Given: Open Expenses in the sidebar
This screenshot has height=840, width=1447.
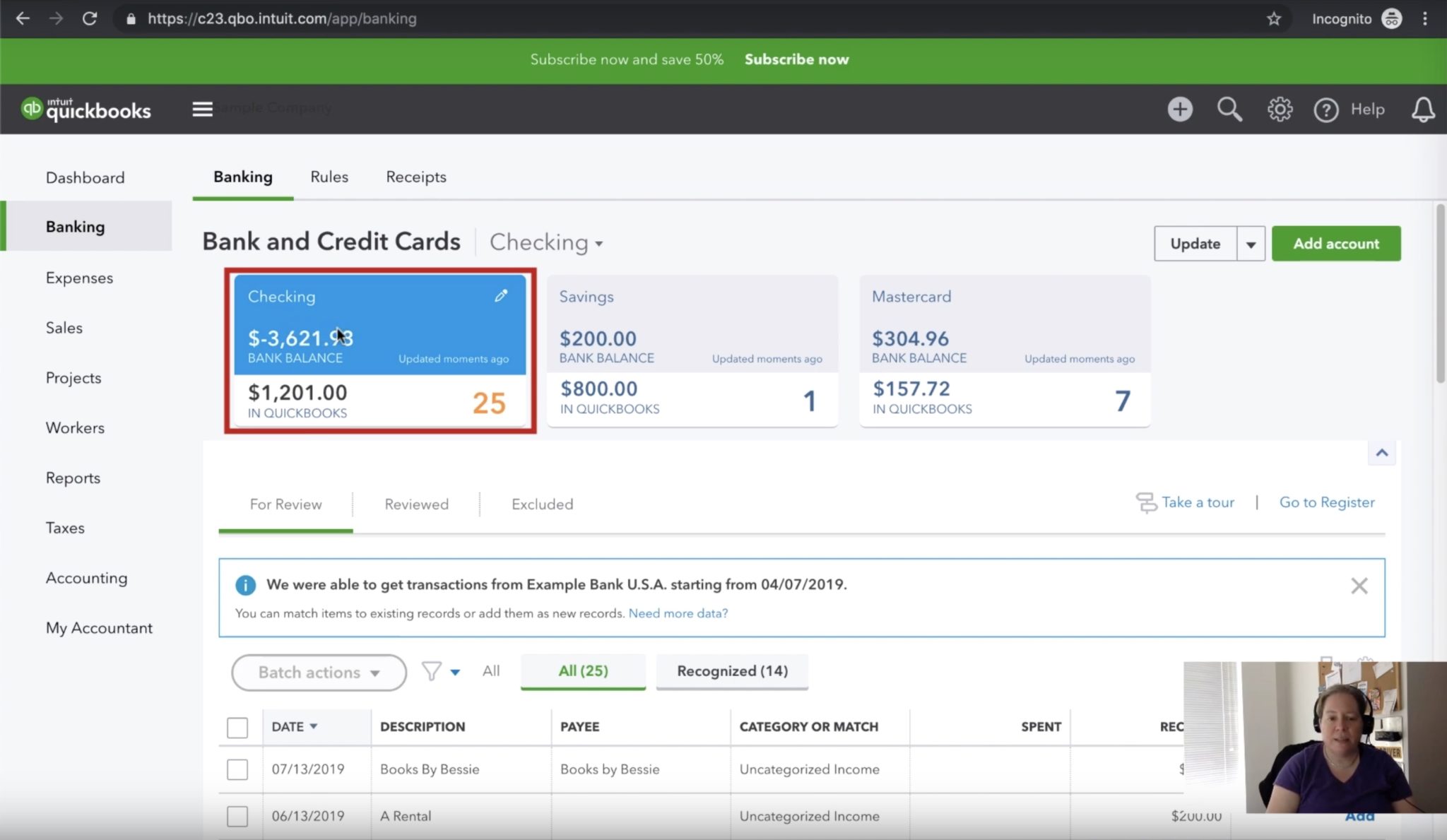Looking at the screenshot, I should tap(79, 278).
